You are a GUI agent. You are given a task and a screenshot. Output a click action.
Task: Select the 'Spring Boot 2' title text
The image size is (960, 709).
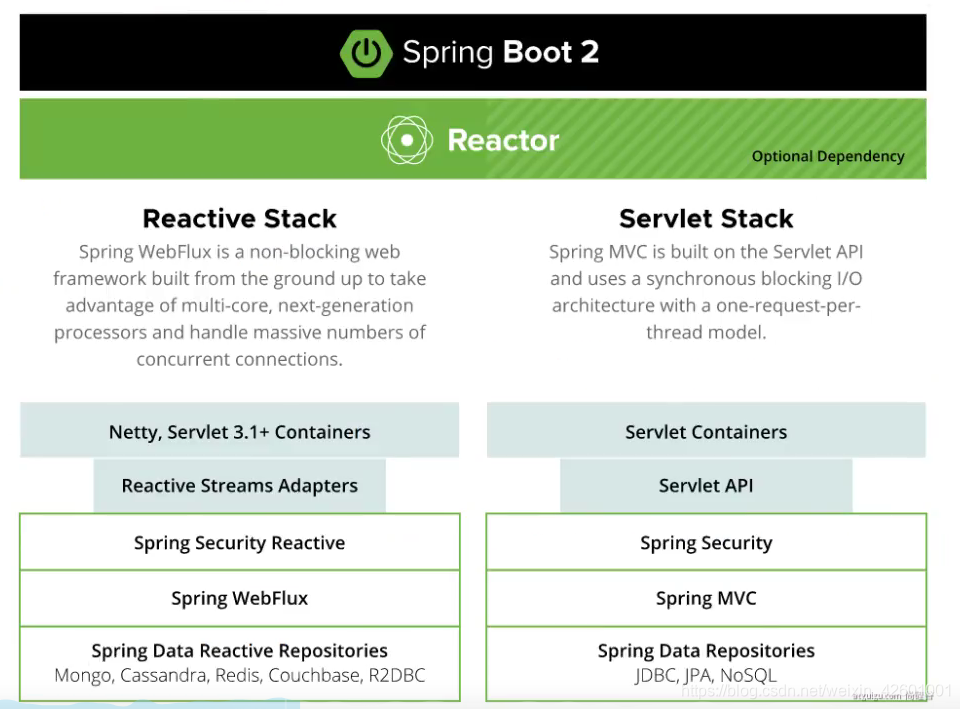click(x=501, y=52)
